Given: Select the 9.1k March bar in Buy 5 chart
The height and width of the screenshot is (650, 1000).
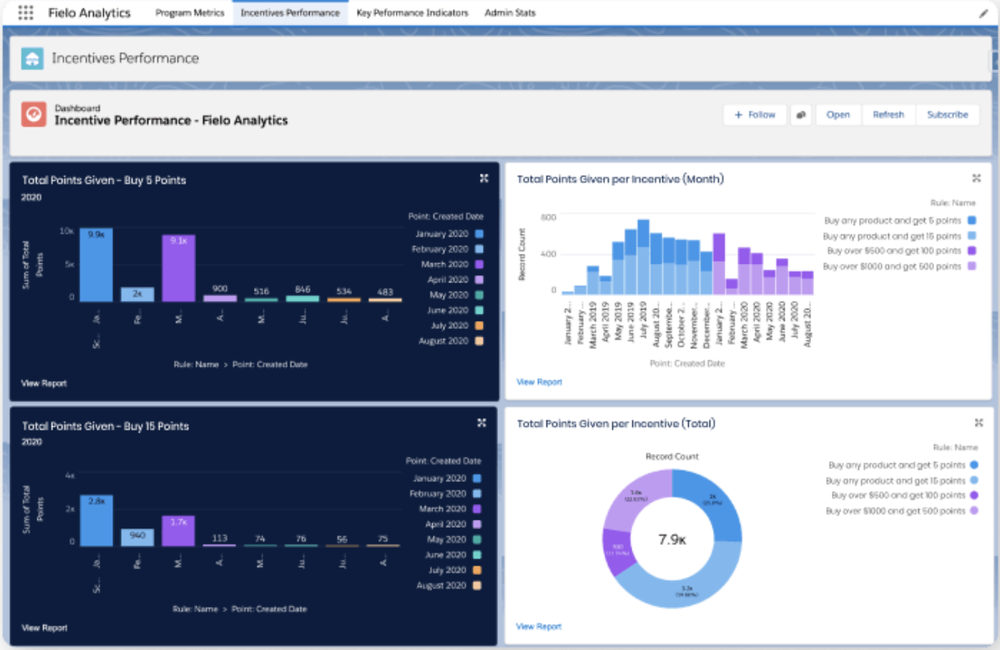Looking at the screenshot, I should click(179, 268).
